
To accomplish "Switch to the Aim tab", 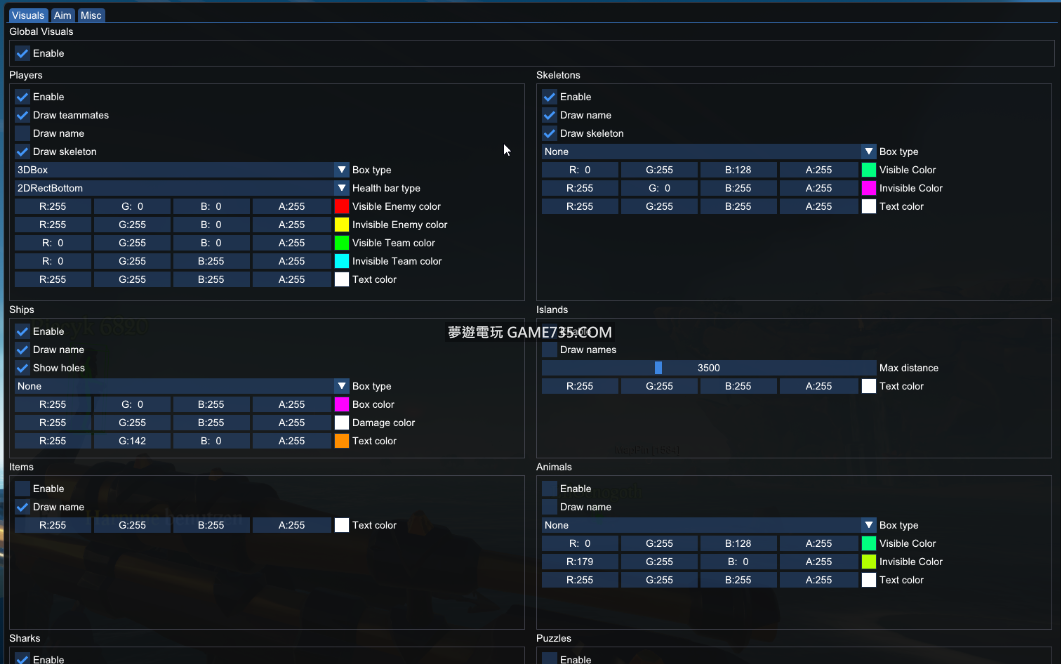I will coord(62,15).
